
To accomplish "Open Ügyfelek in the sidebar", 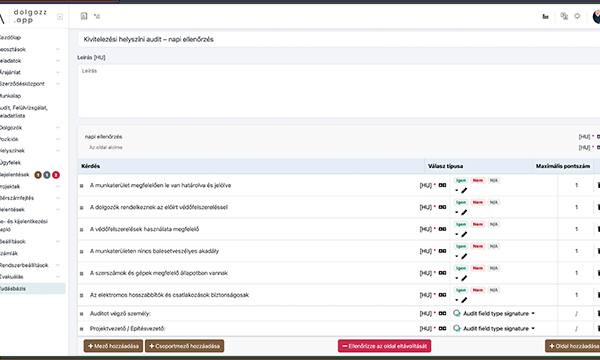I will 10,163.
